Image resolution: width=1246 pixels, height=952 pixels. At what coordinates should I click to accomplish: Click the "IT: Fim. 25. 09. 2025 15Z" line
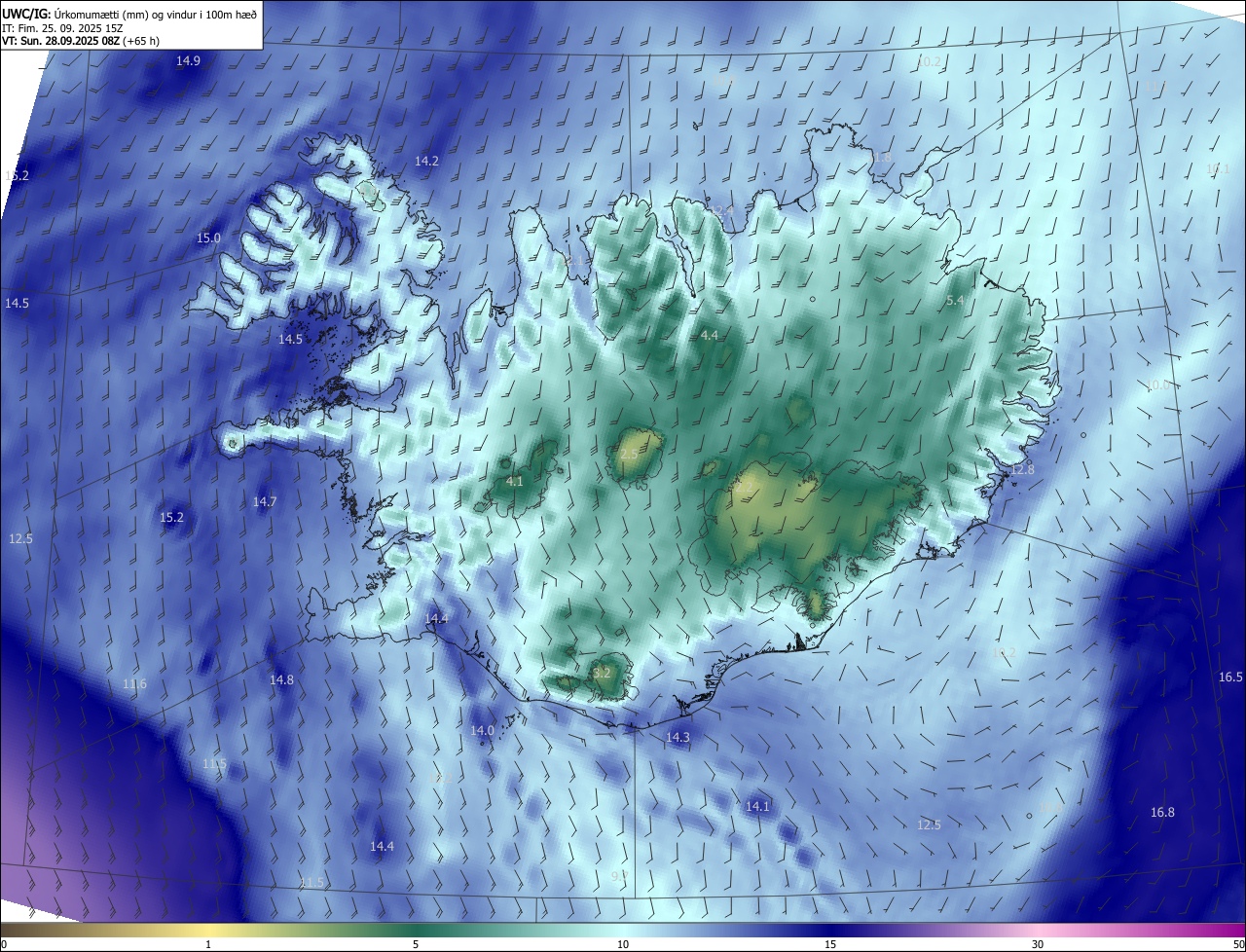(64, 28)
